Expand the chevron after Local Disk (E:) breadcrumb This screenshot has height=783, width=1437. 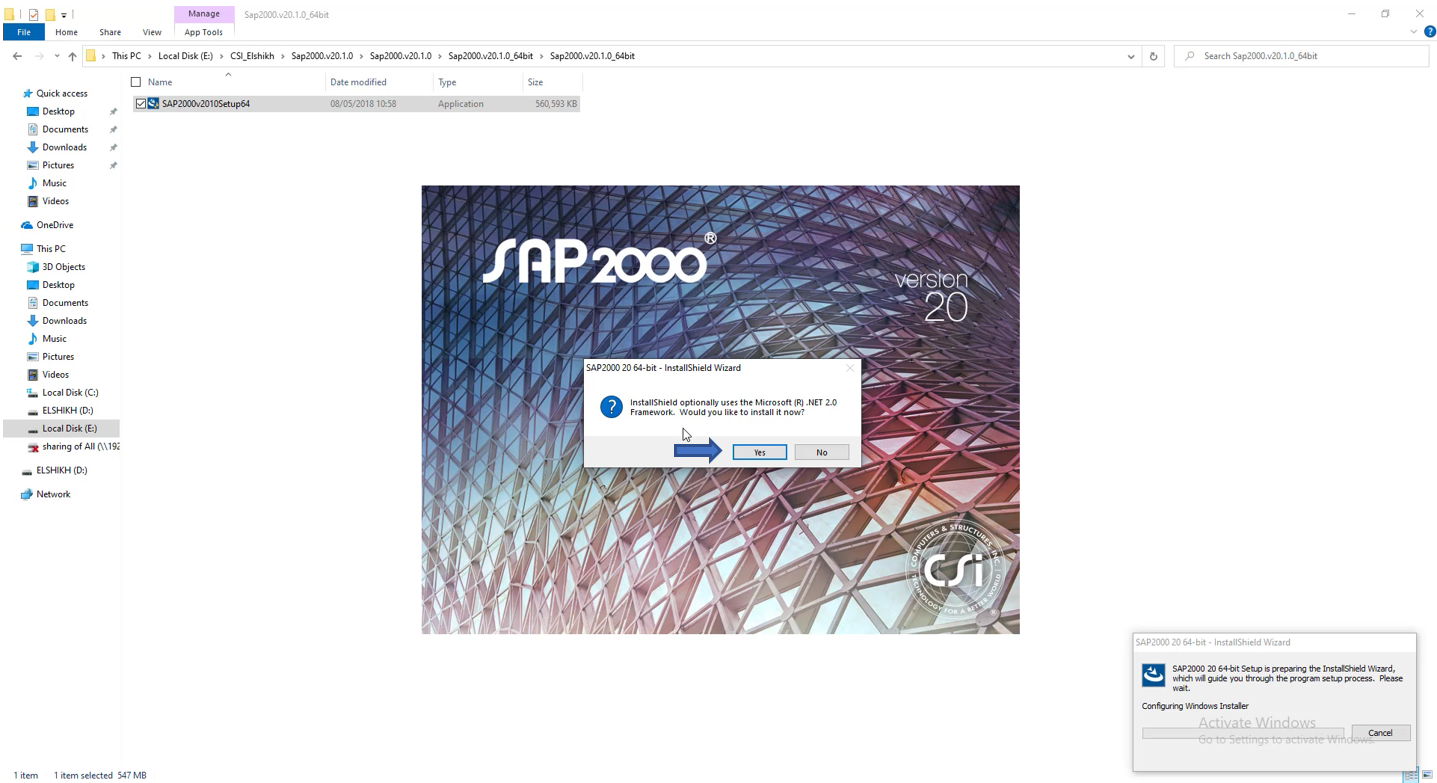pos(221,56)
